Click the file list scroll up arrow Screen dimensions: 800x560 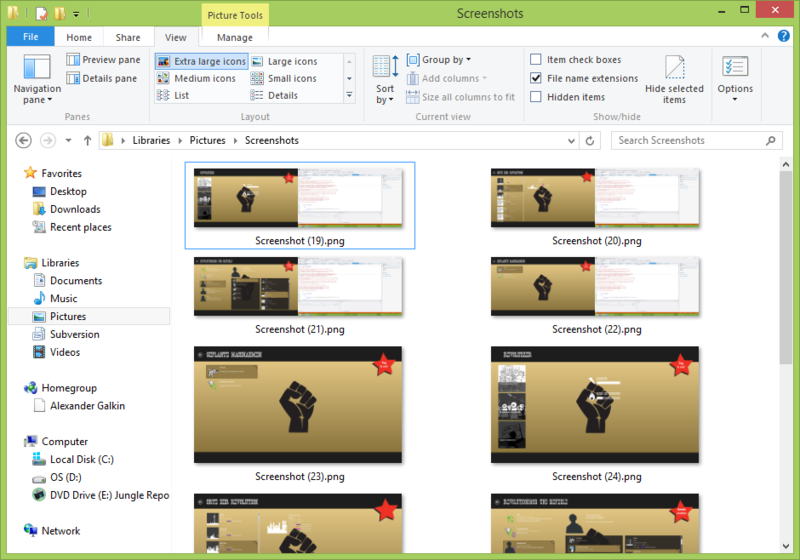[x=786, y=164]
